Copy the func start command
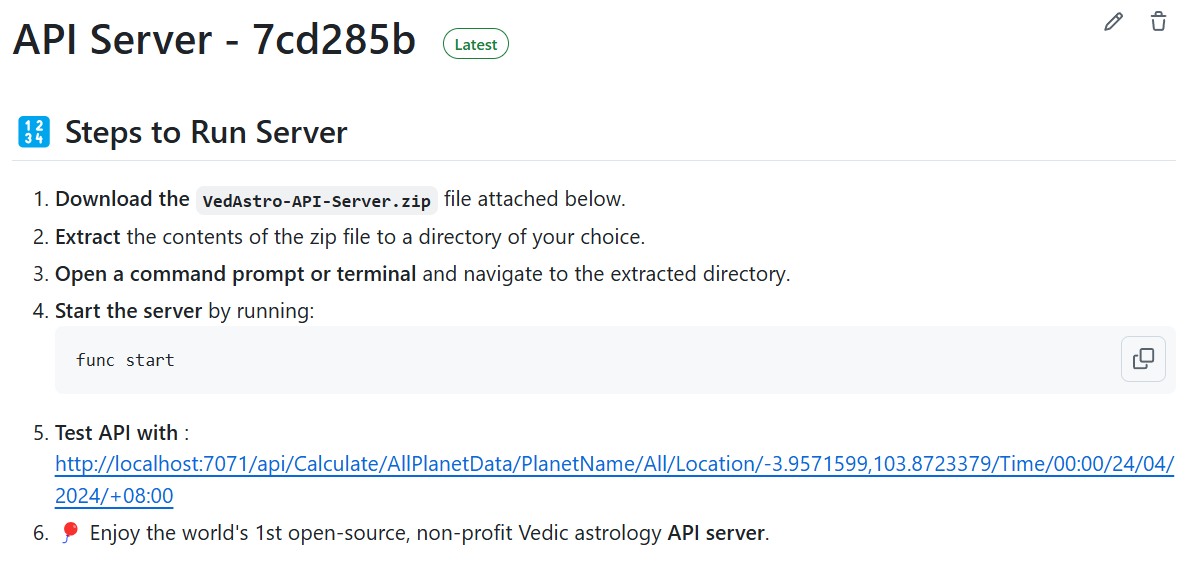Screen dimensions: 1189x563 [x=1143, y=359]
